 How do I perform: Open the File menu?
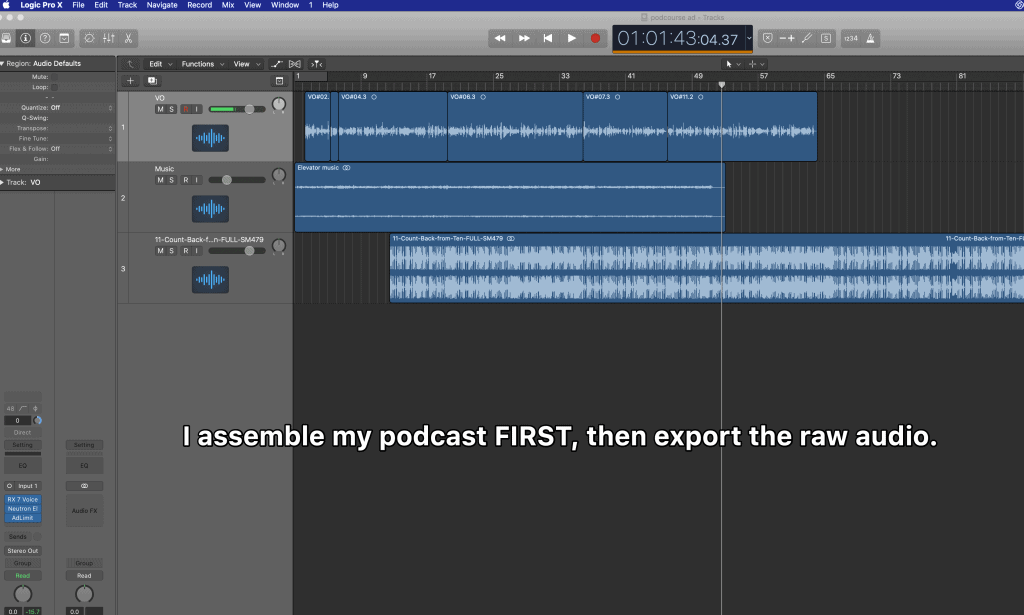coord(78,5)
